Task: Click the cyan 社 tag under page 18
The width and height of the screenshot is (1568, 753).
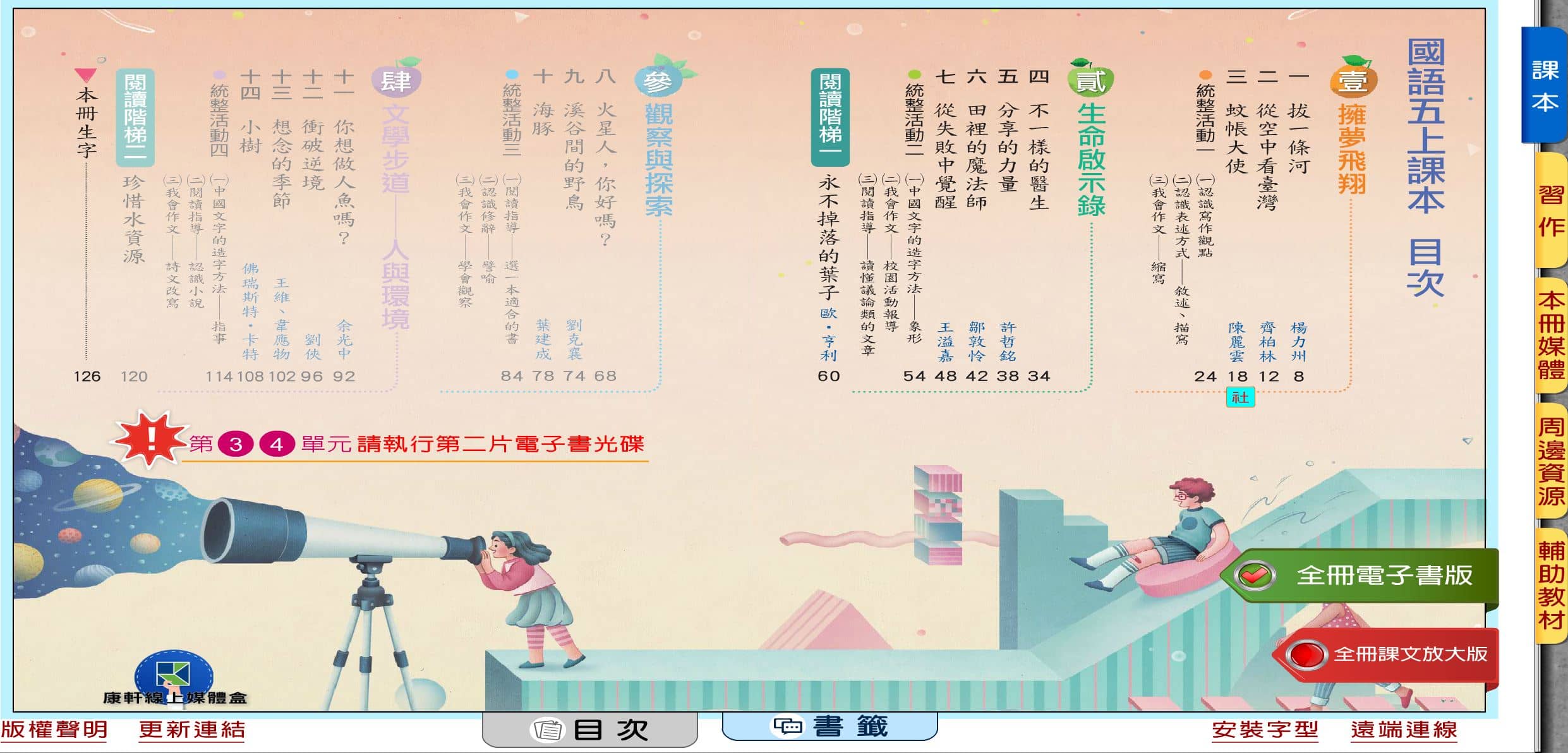Action: [1240, 397]
